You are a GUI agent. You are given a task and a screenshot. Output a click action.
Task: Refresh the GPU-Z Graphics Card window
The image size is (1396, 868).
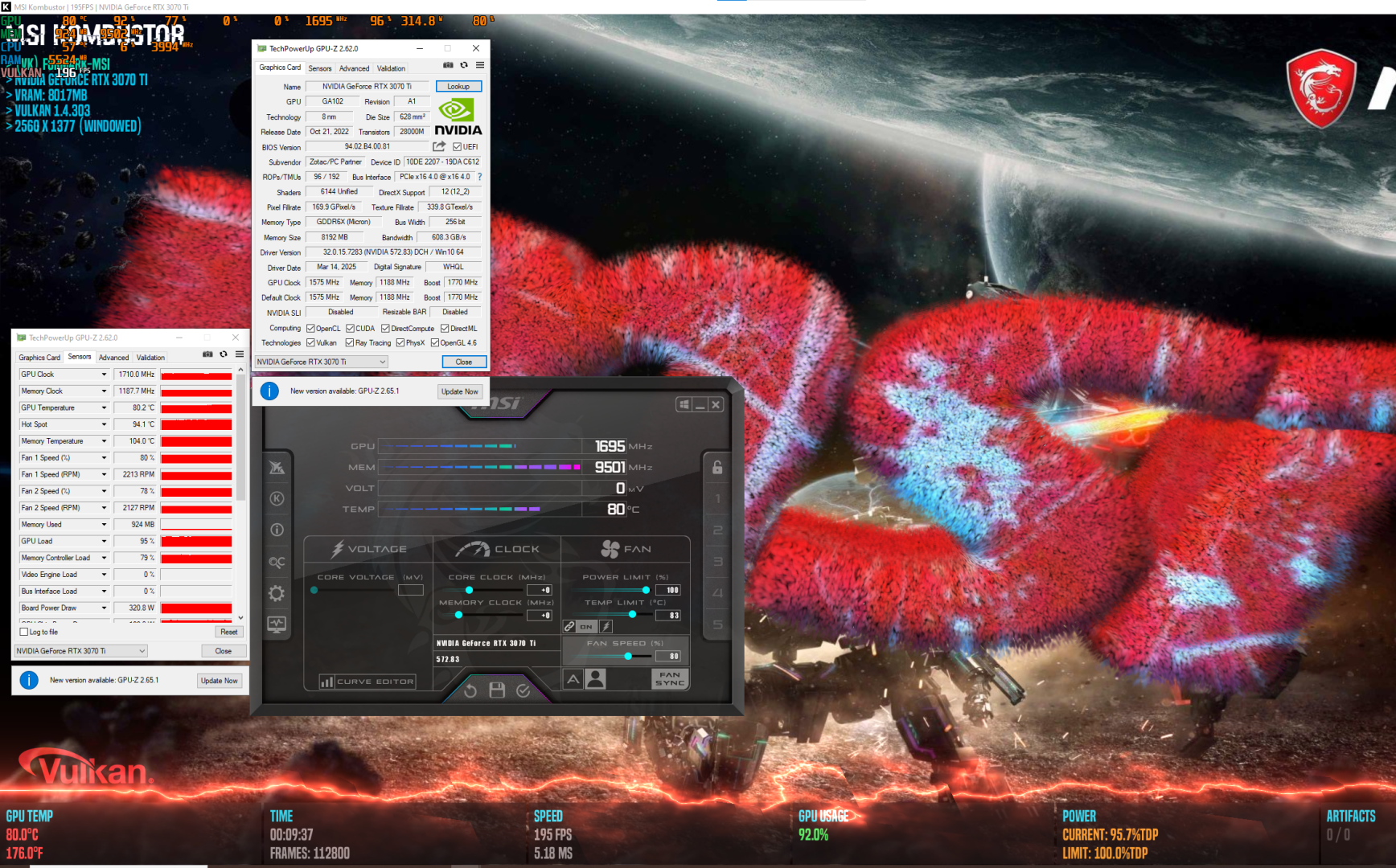click(464, 65)
